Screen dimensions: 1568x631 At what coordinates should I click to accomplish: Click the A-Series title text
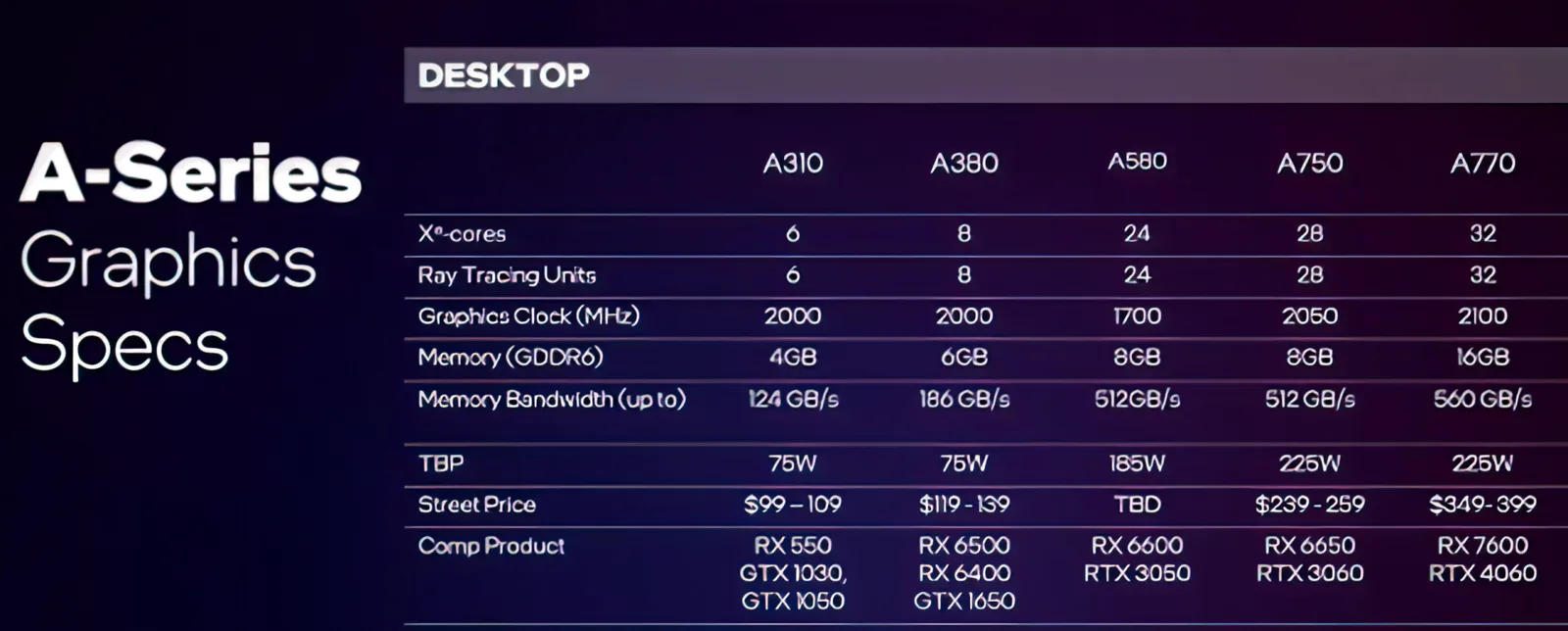pyautogui.click(x=191, y=172)
